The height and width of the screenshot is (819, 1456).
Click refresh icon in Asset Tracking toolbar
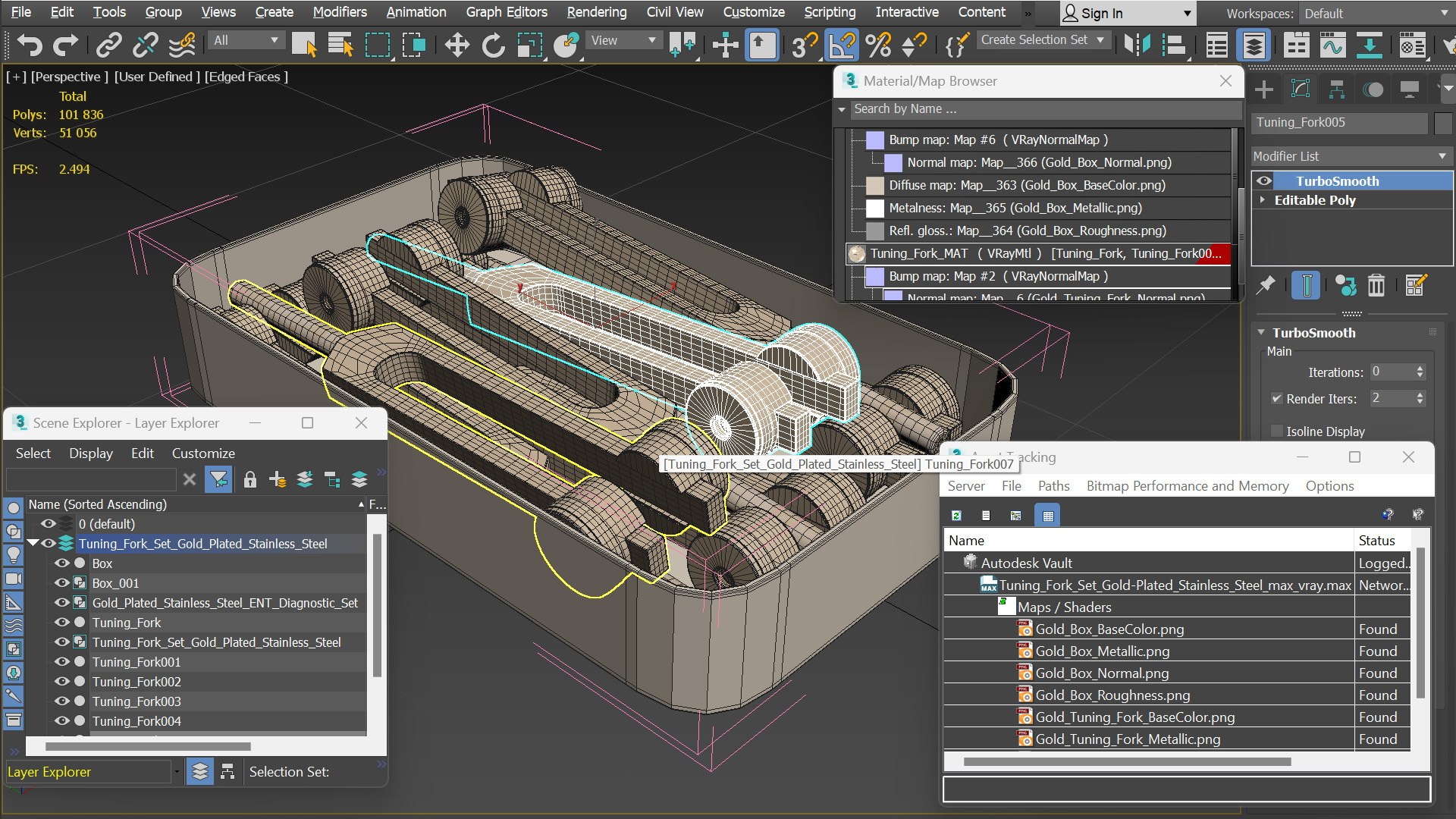pyautogui.click(x=956, y=516)
